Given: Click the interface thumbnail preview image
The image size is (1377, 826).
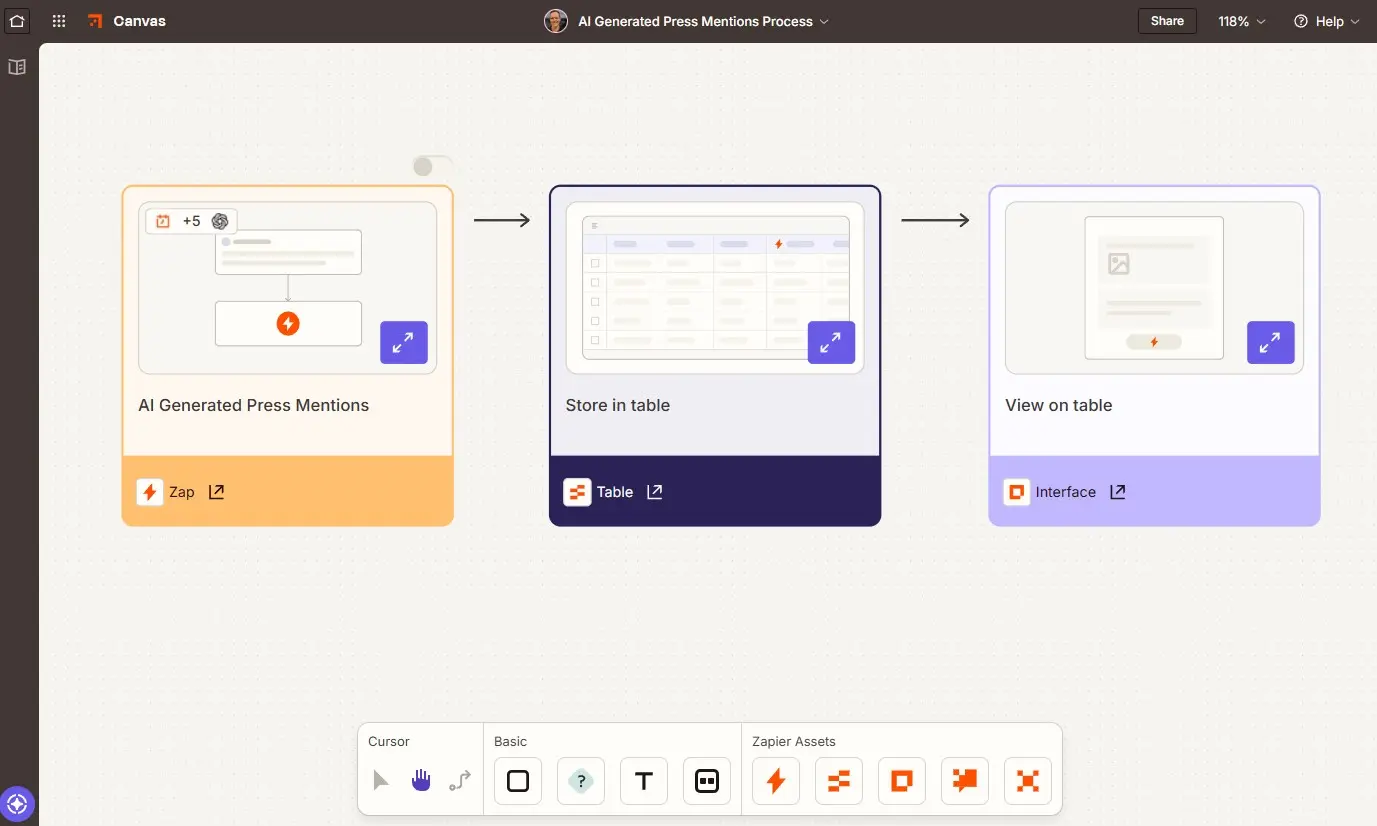Looking at the screenshot, I should pos(1154,288).
